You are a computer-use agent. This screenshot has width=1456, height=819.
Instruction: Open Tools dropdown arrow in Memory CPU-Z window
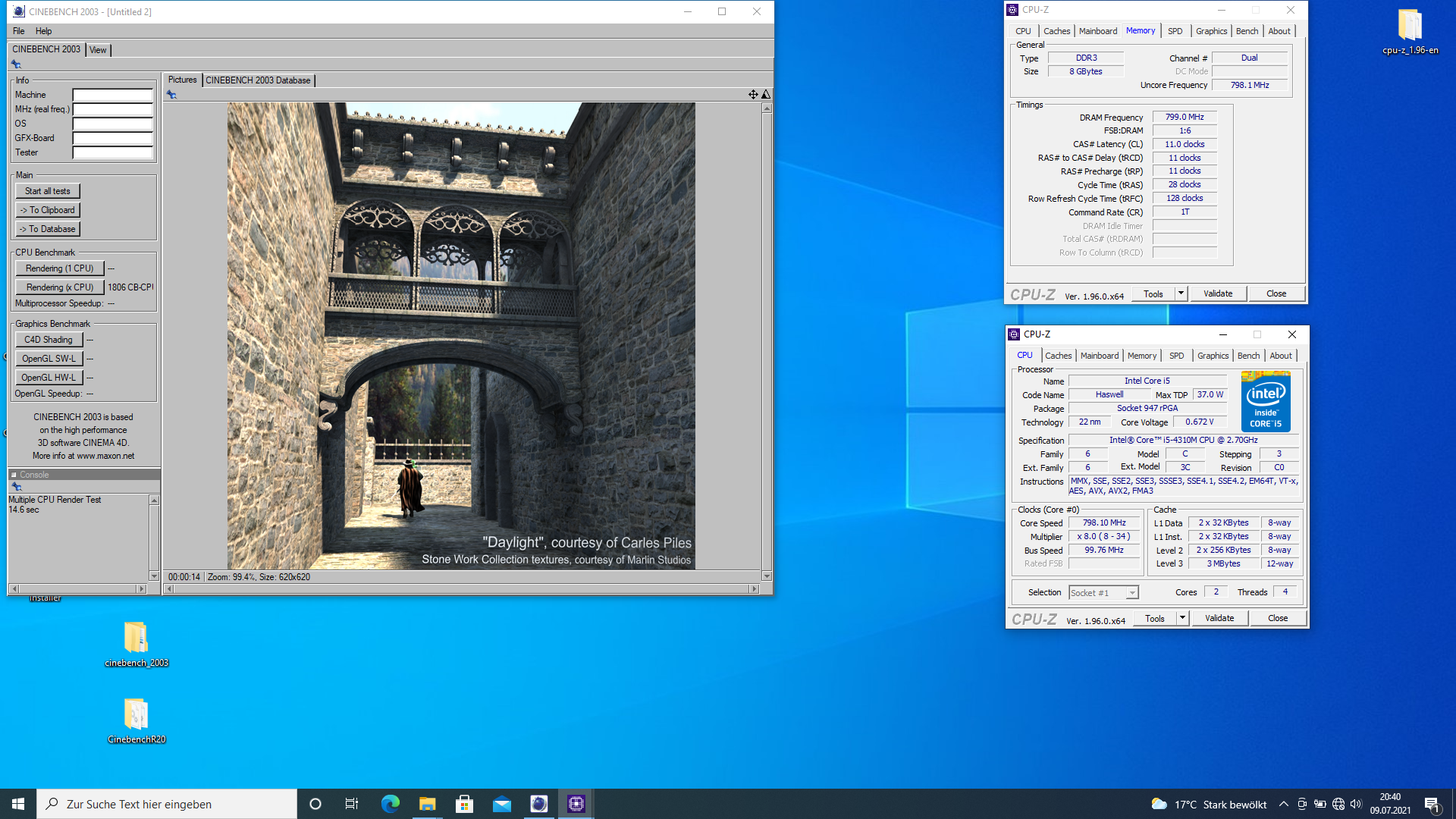[x=1181, y=293]
